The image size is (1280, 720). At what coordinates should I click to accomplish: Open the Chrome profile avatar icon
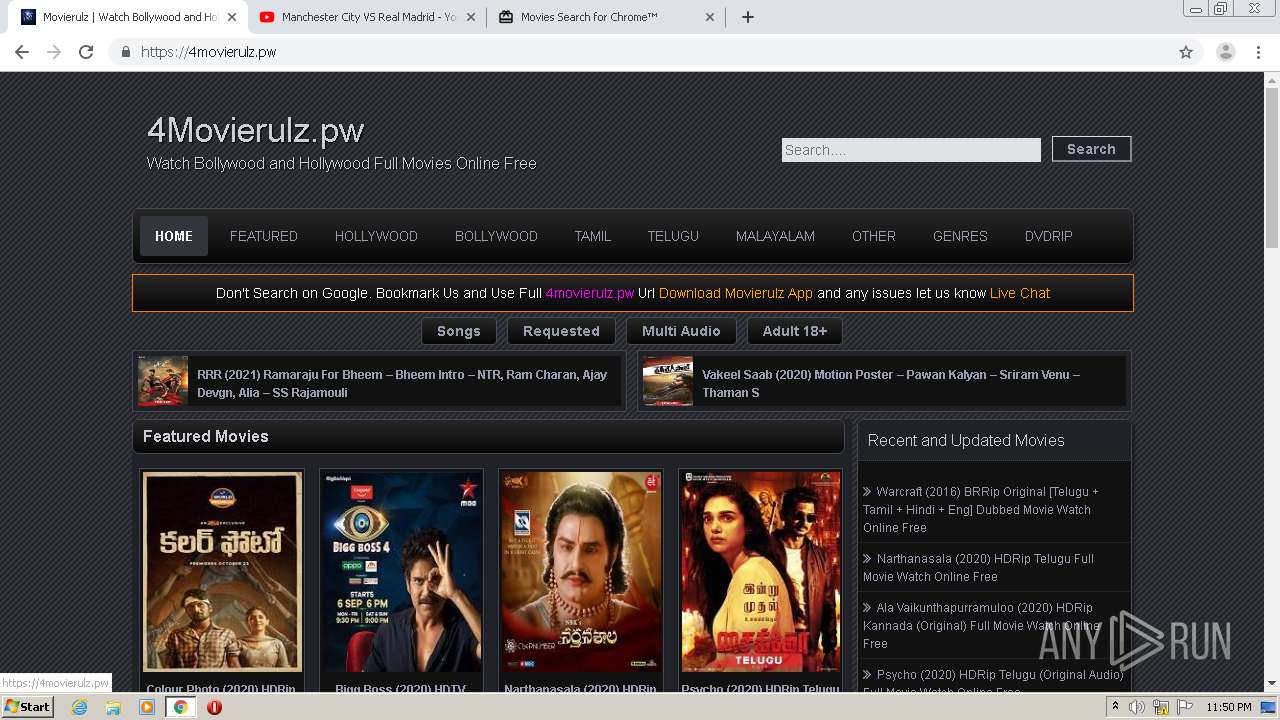point(1225,52)
